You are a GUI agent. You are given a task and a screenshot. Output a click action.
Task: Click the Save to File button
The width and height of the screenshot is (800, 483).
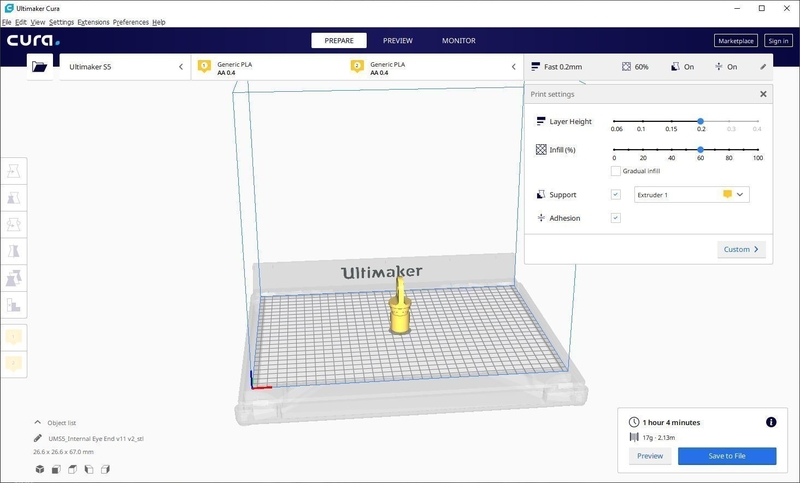pyautogui.click(x=726, y=456)
